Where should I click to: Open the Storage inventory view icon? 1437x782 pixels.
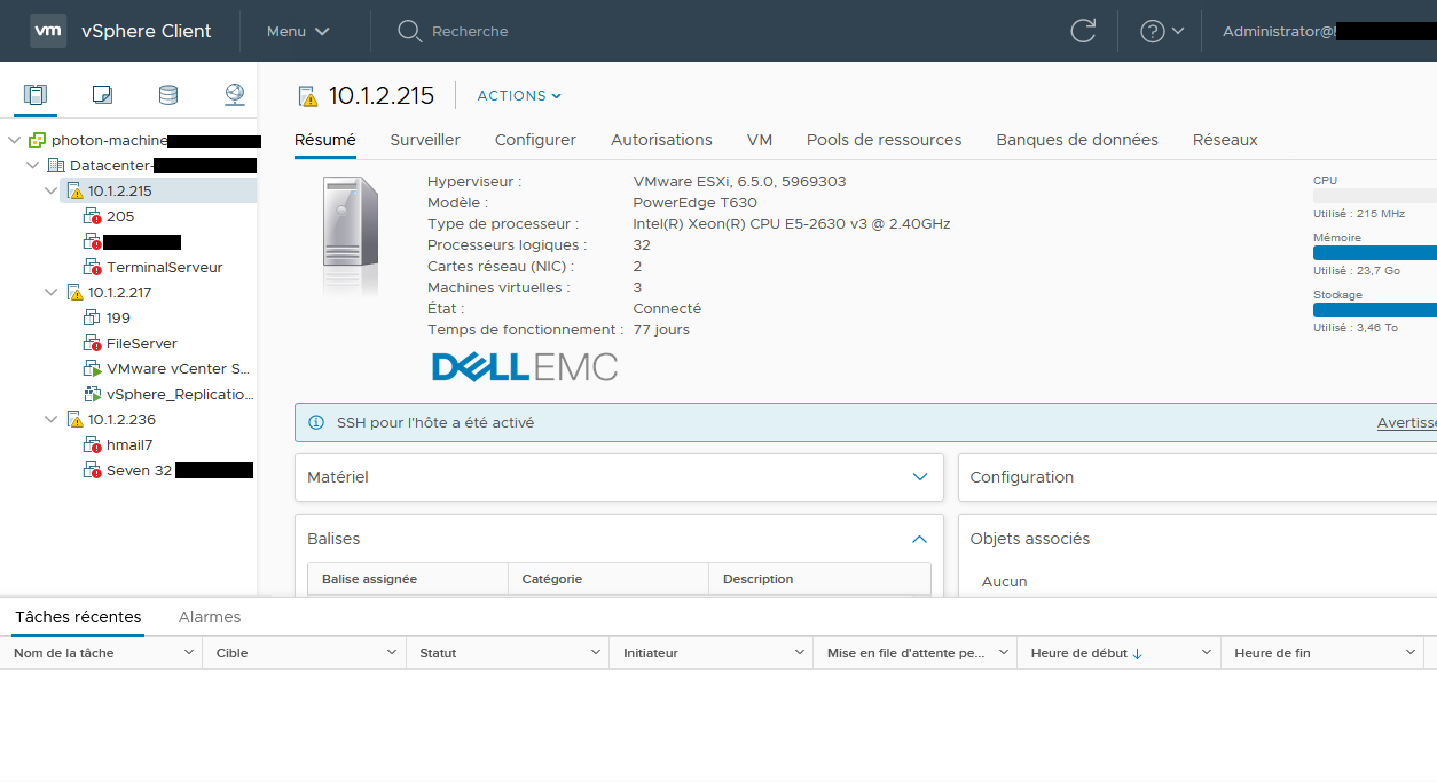pos(168,95)
